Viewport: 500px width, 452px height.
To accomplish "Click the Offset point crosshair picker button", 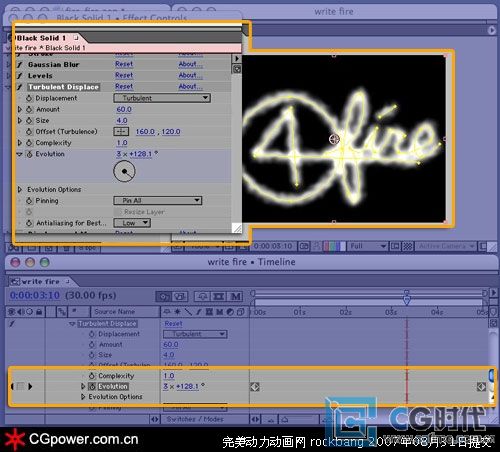I will click(121, 132).
